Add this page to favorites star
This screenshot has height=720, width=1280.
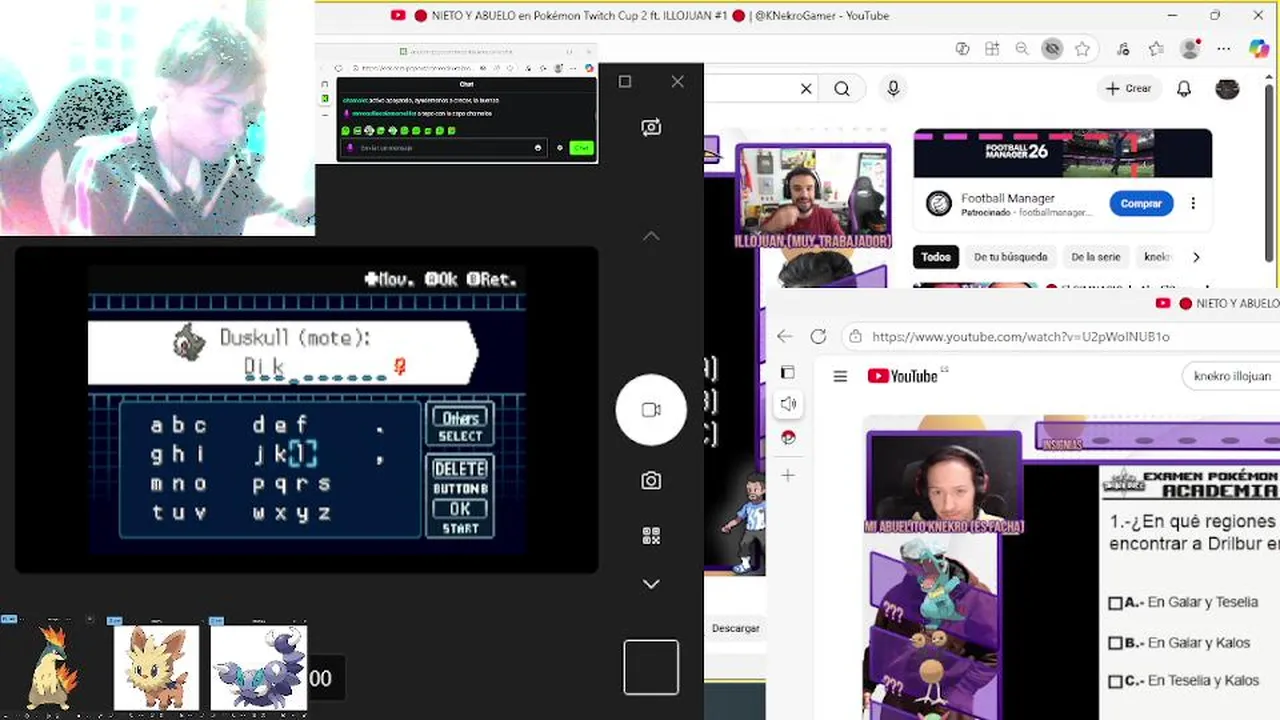[1082, 48]
